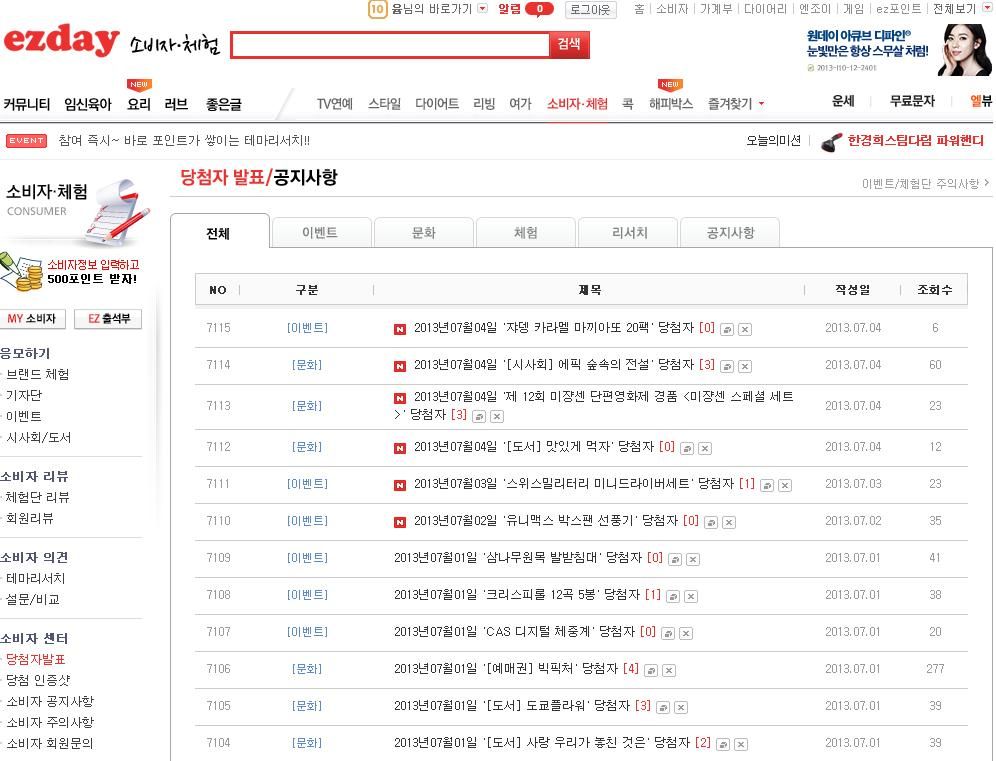Click the level 10 badge beside username
Screen dimensions: 996x761
pos(377,10)
